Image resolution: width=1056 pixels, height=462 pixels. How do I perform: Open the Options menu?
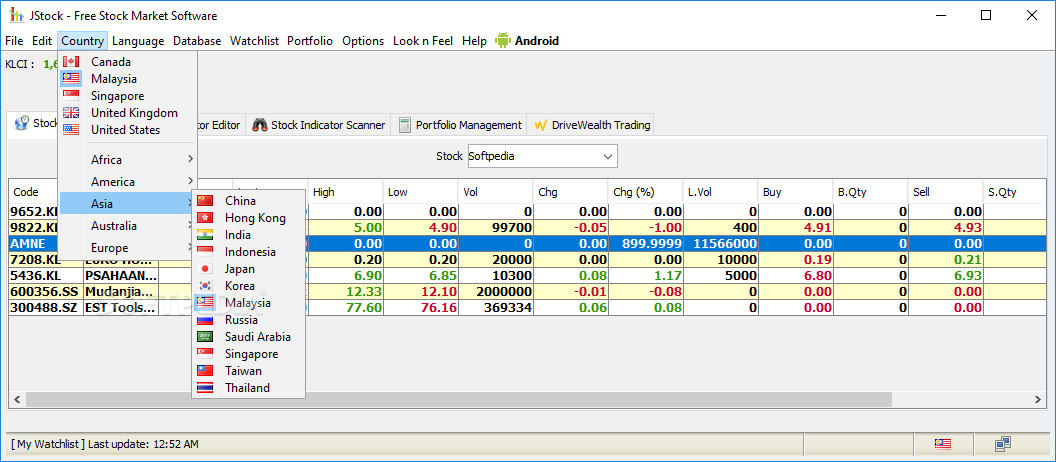pos(363,40)
